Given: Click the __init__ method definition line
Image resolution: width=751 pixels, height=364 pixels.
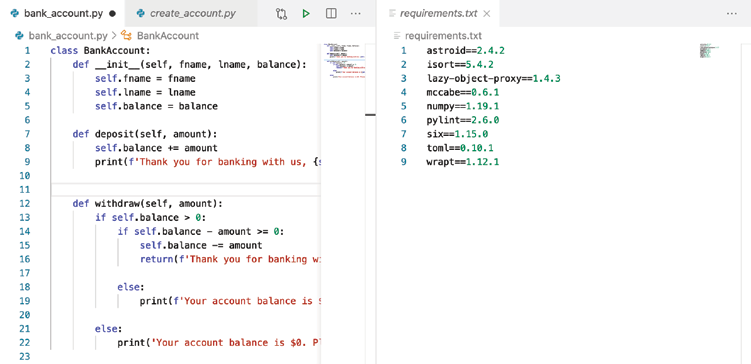Looking at the screenshot, I should pyautogui.click(x=189, y=65).
